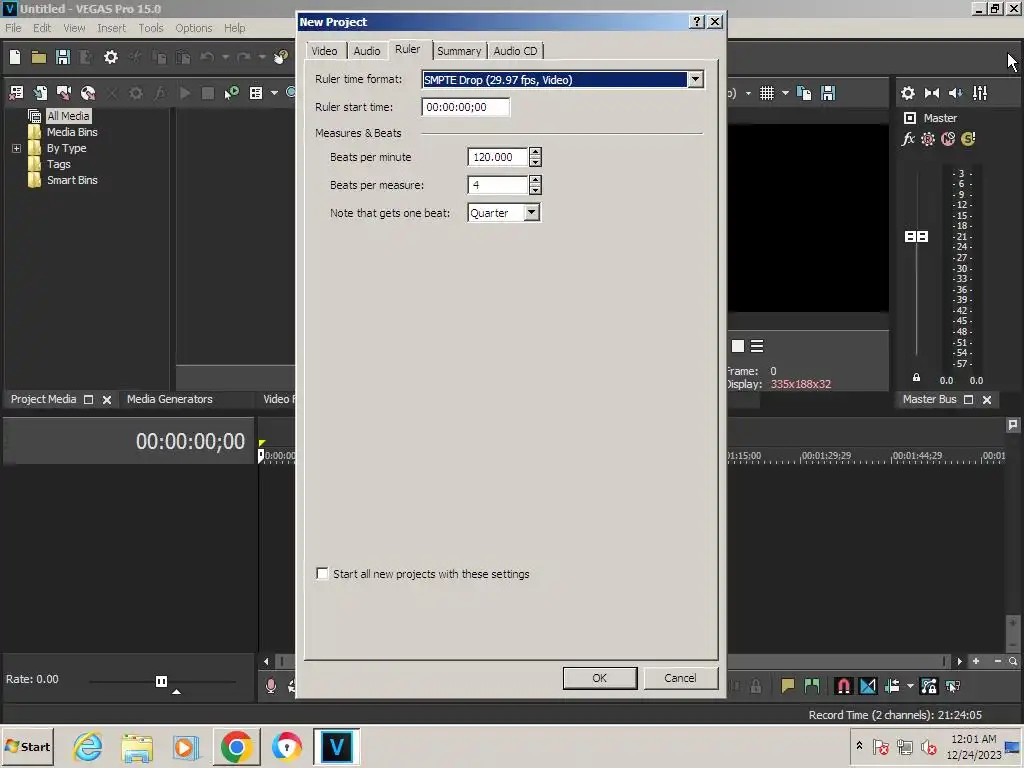Click the Dim Output speaker icon

point(955,93)
